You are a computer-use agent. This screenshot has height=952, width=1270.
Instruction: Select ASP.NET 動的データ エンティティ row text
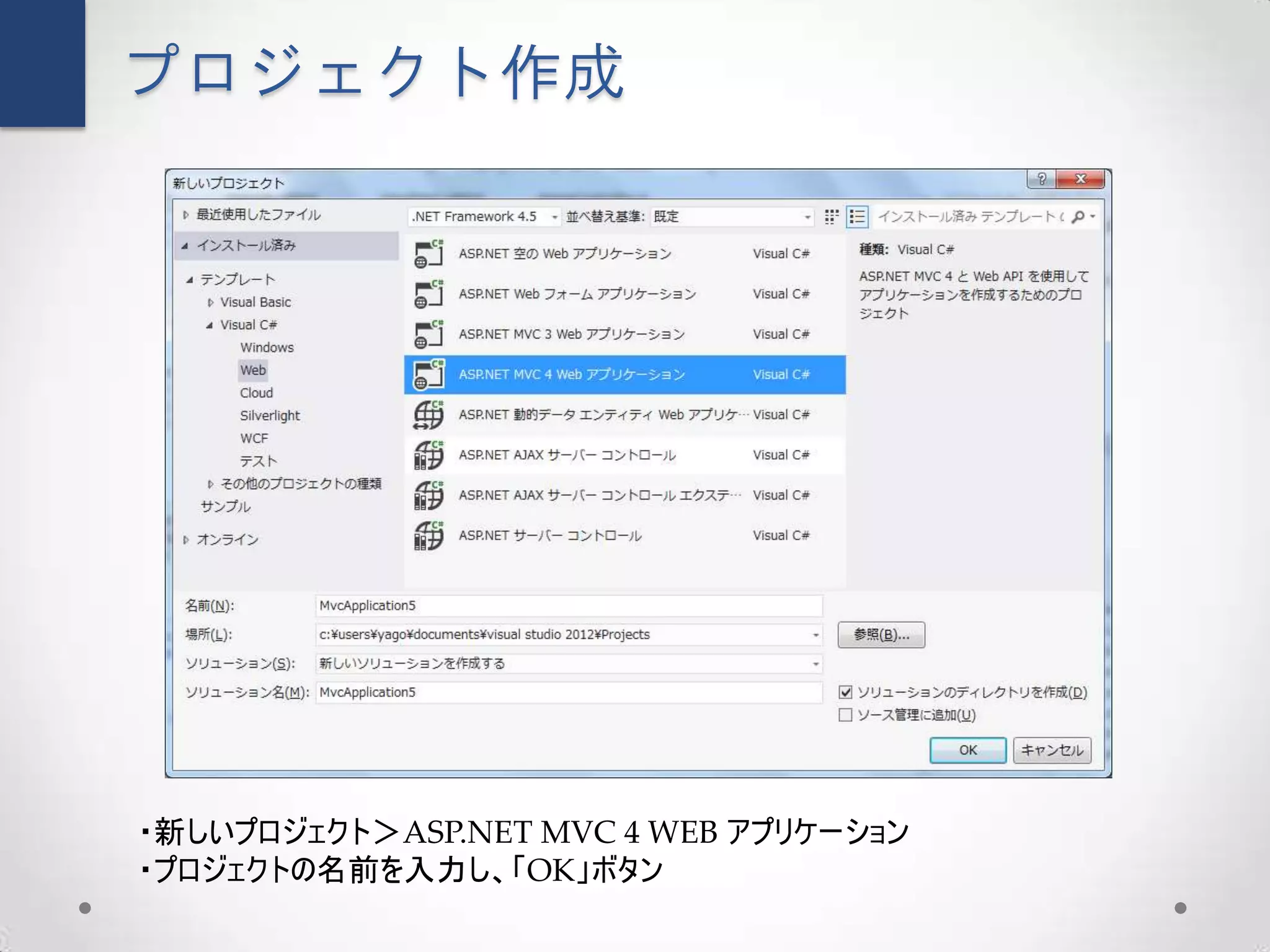coord(603,415)
